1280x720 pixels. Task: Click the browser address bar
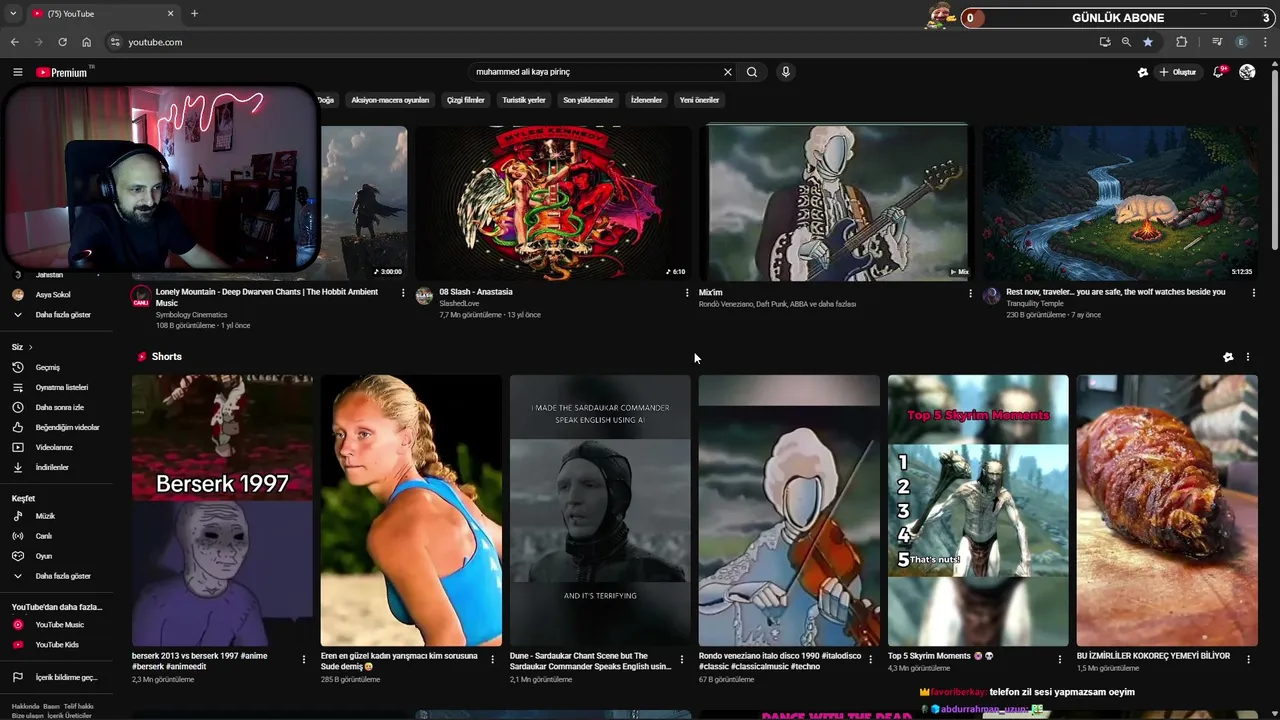click(600, 42)
